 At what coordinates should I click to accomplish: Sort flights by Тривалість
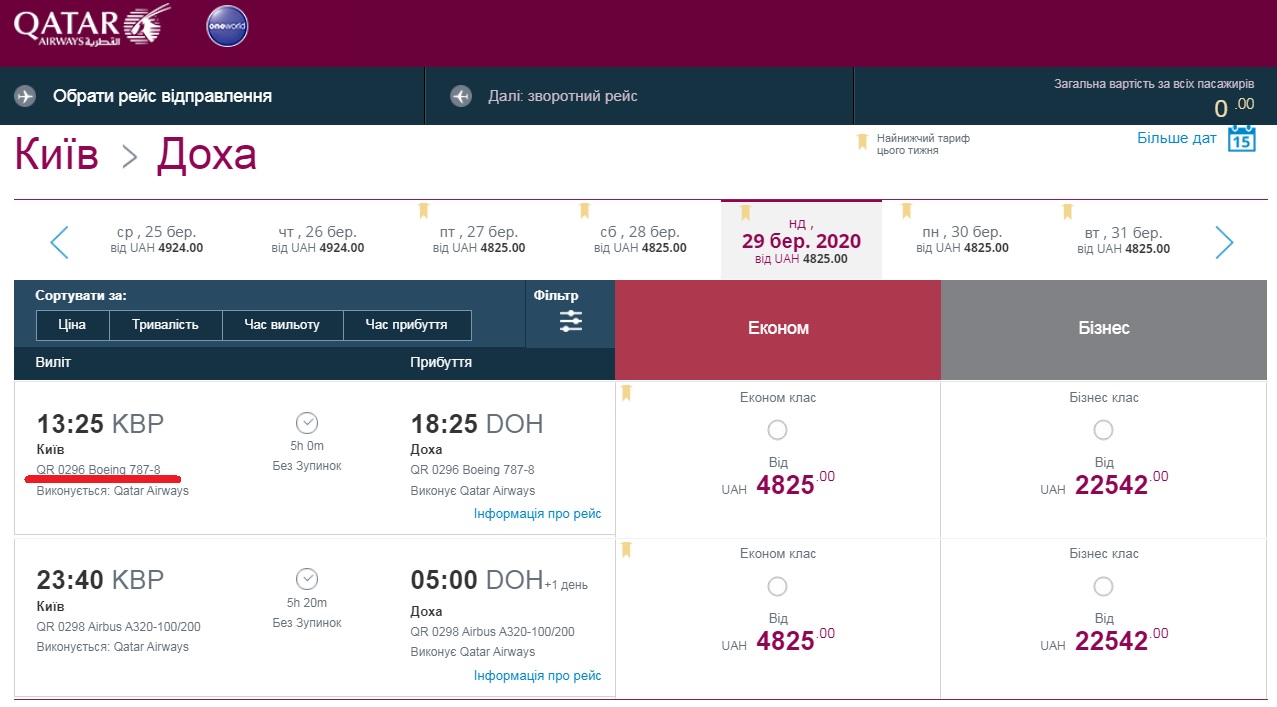coord(164,325)
